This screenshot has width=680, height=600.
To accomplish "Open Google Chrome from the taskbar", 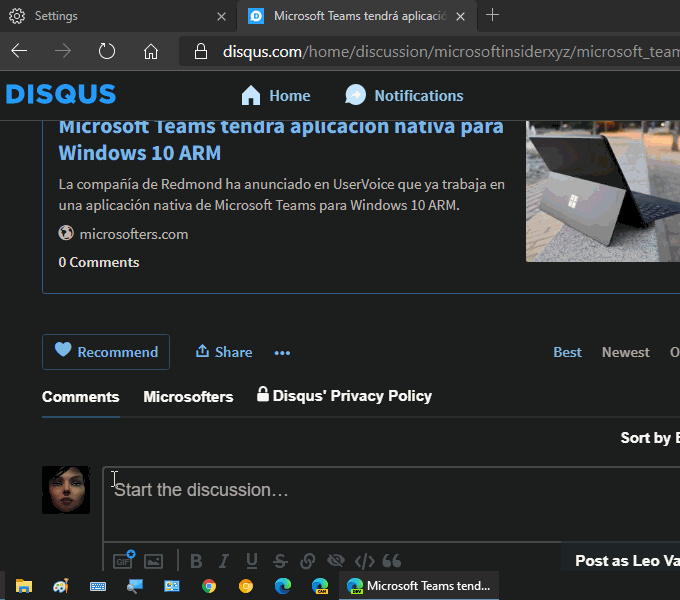I will [209, 586].
